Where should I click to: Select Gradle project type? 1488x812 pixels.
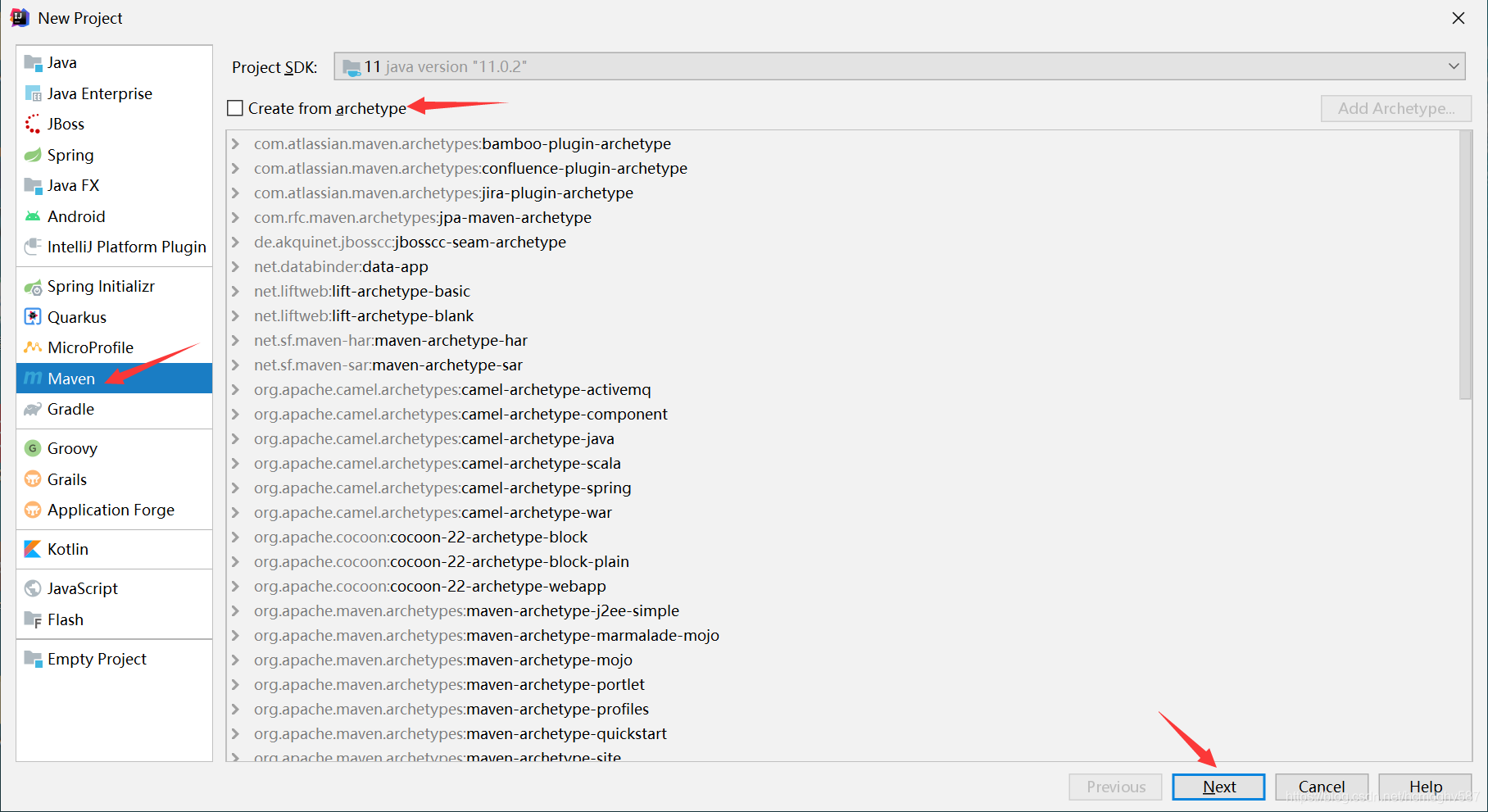(114, 409)
